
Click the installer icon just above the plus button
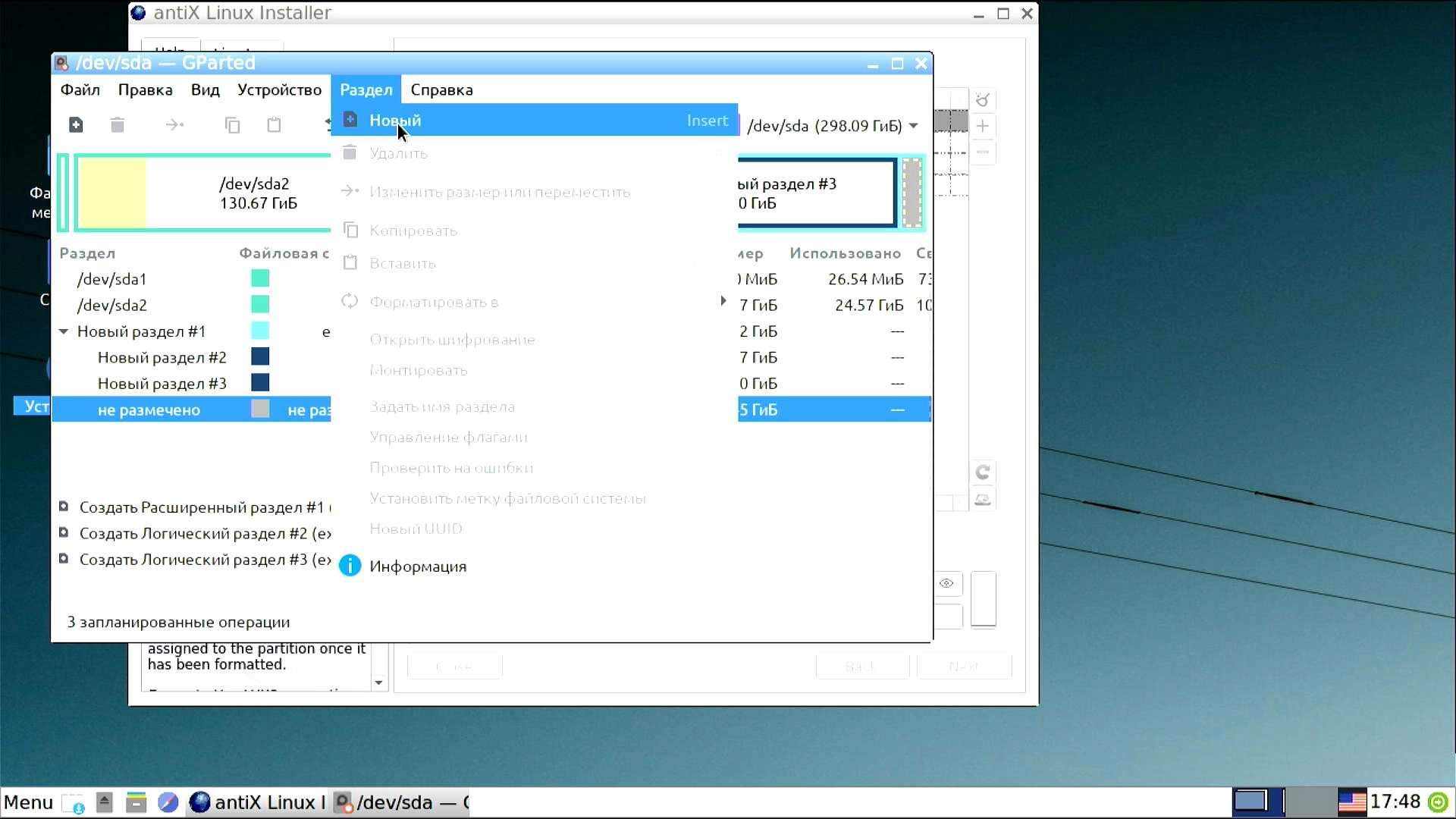point(983,100)
